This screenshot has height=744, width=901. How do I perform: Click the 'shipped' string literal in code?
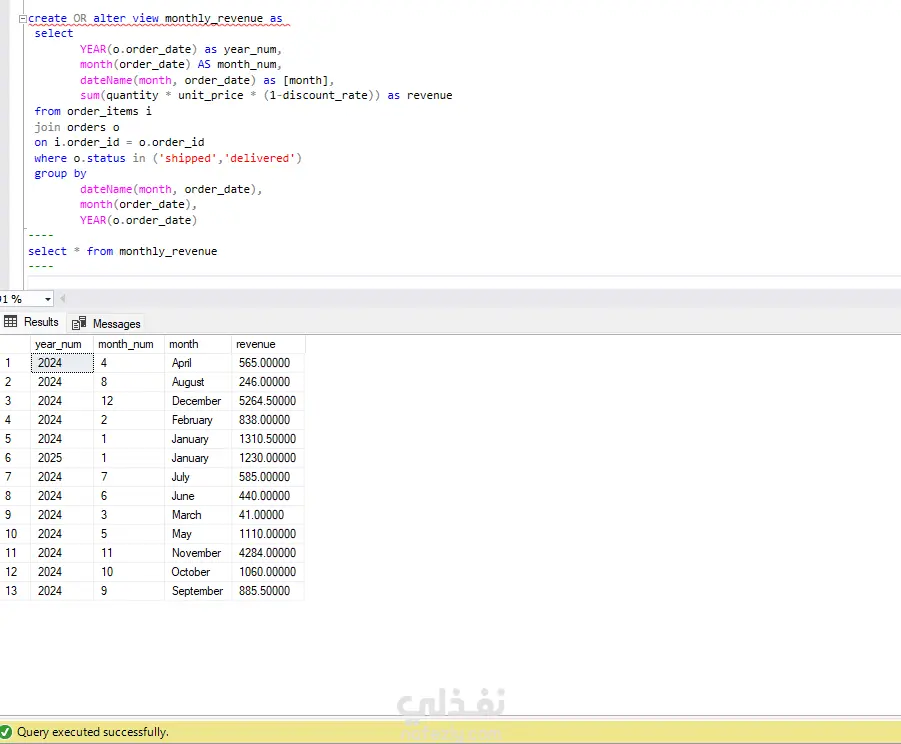188,158
